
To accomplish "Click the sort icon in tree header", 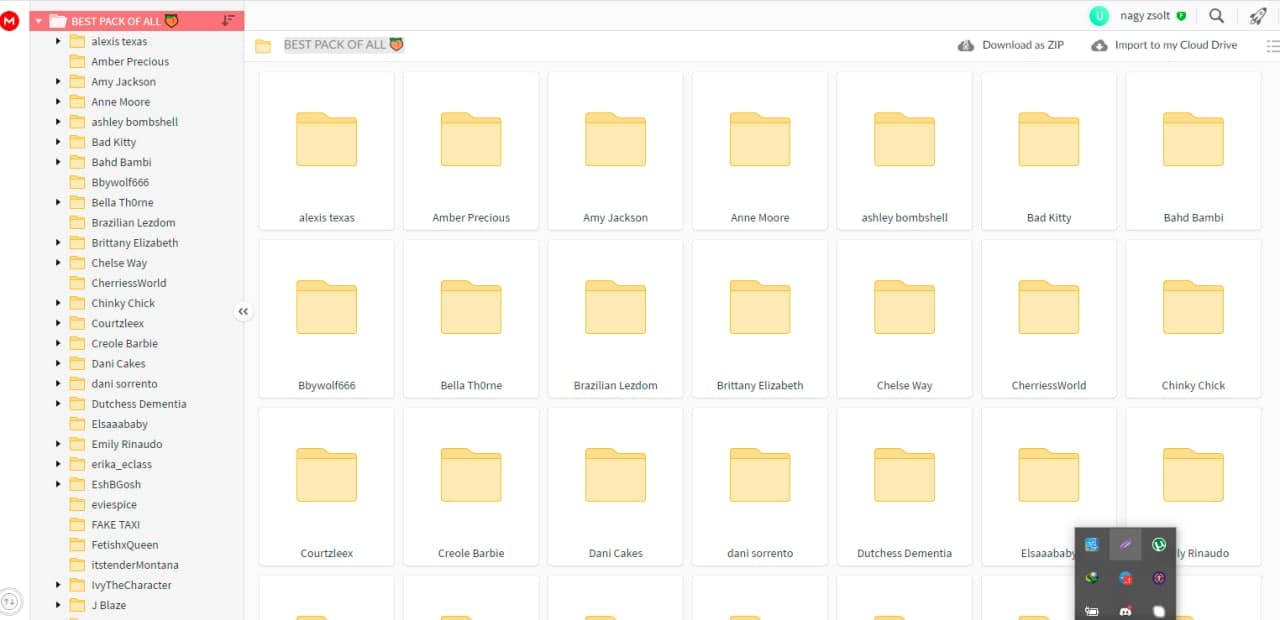I will (228, 21).
